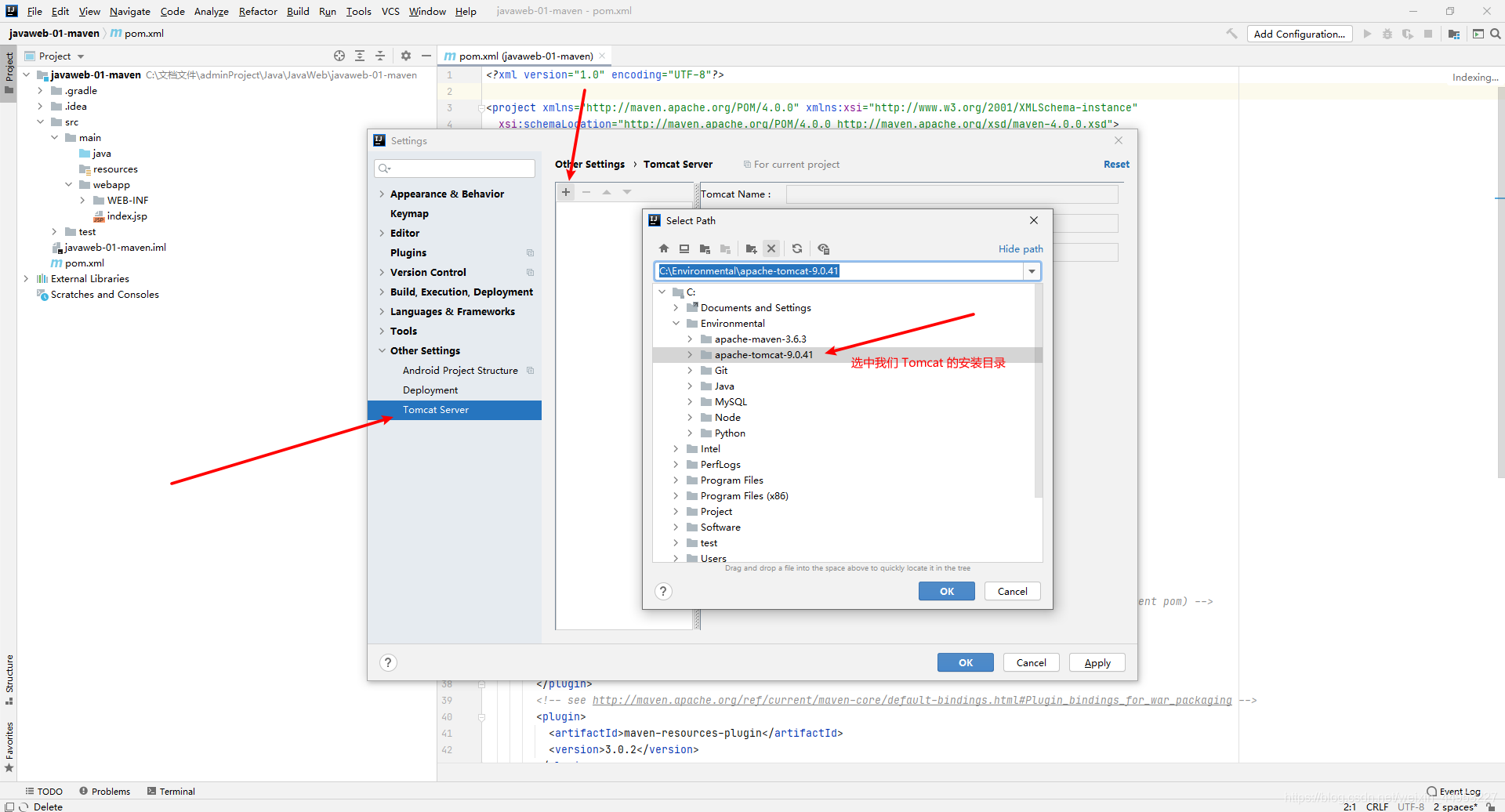Image resolution: width=1505 pixels, height=812 pixels.
Task: Select opened file locate icon in Project panel
Action: (x=339, y=56)
